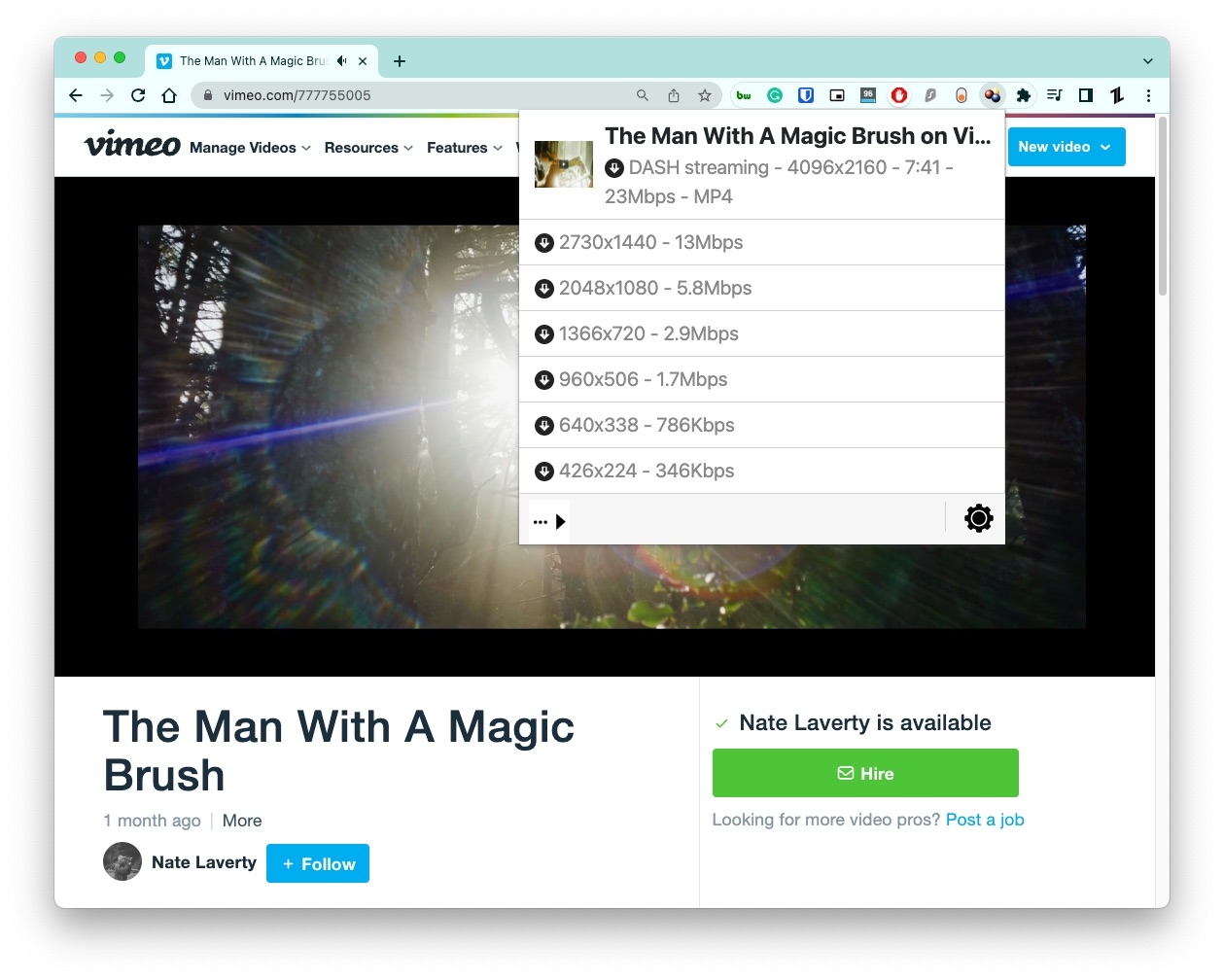Download the 2048x1080 5.8Mbps variant

tap(761, 288)
